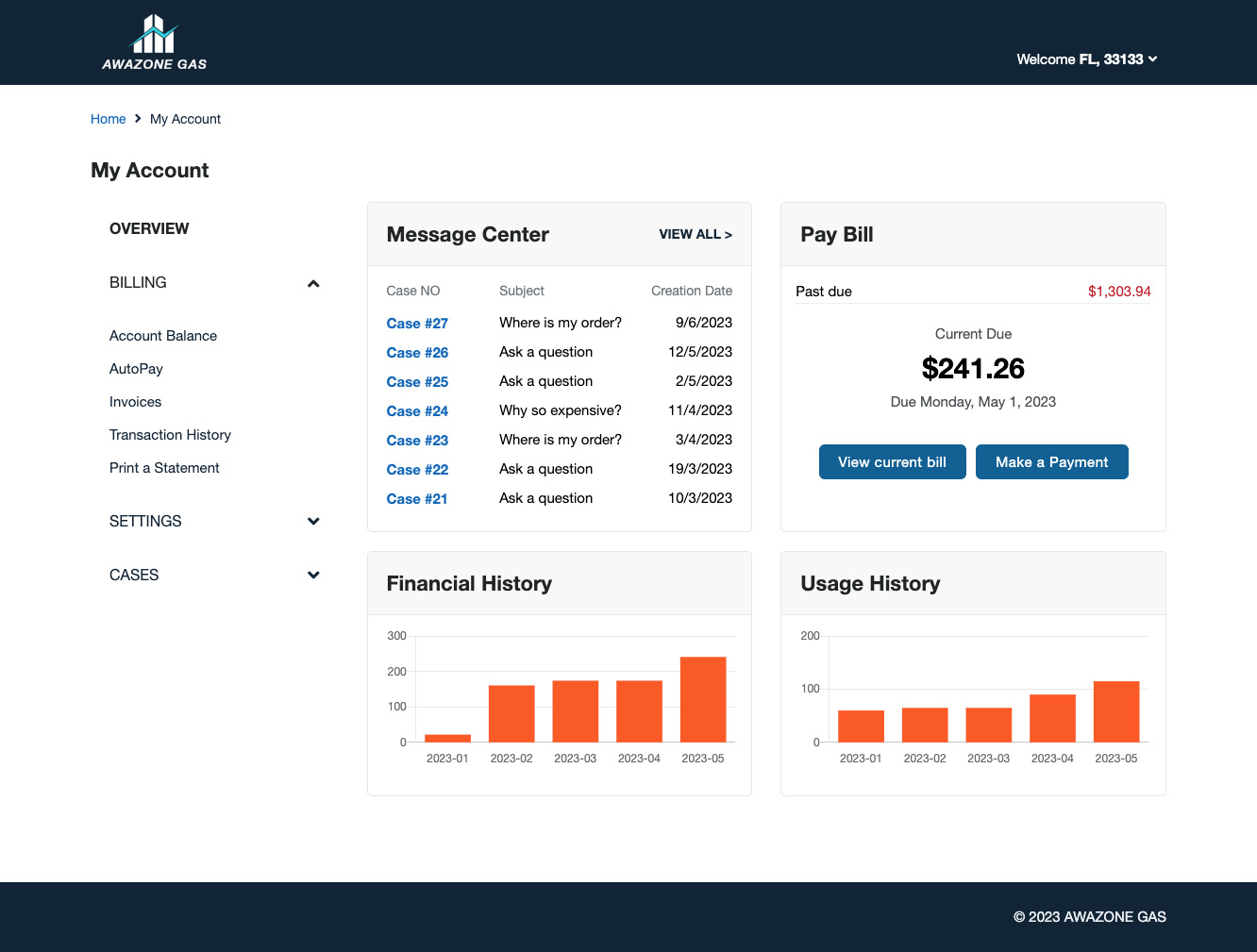
Task: Open Case #27 link
Action: pyautogui.click(x=417, y=324)
